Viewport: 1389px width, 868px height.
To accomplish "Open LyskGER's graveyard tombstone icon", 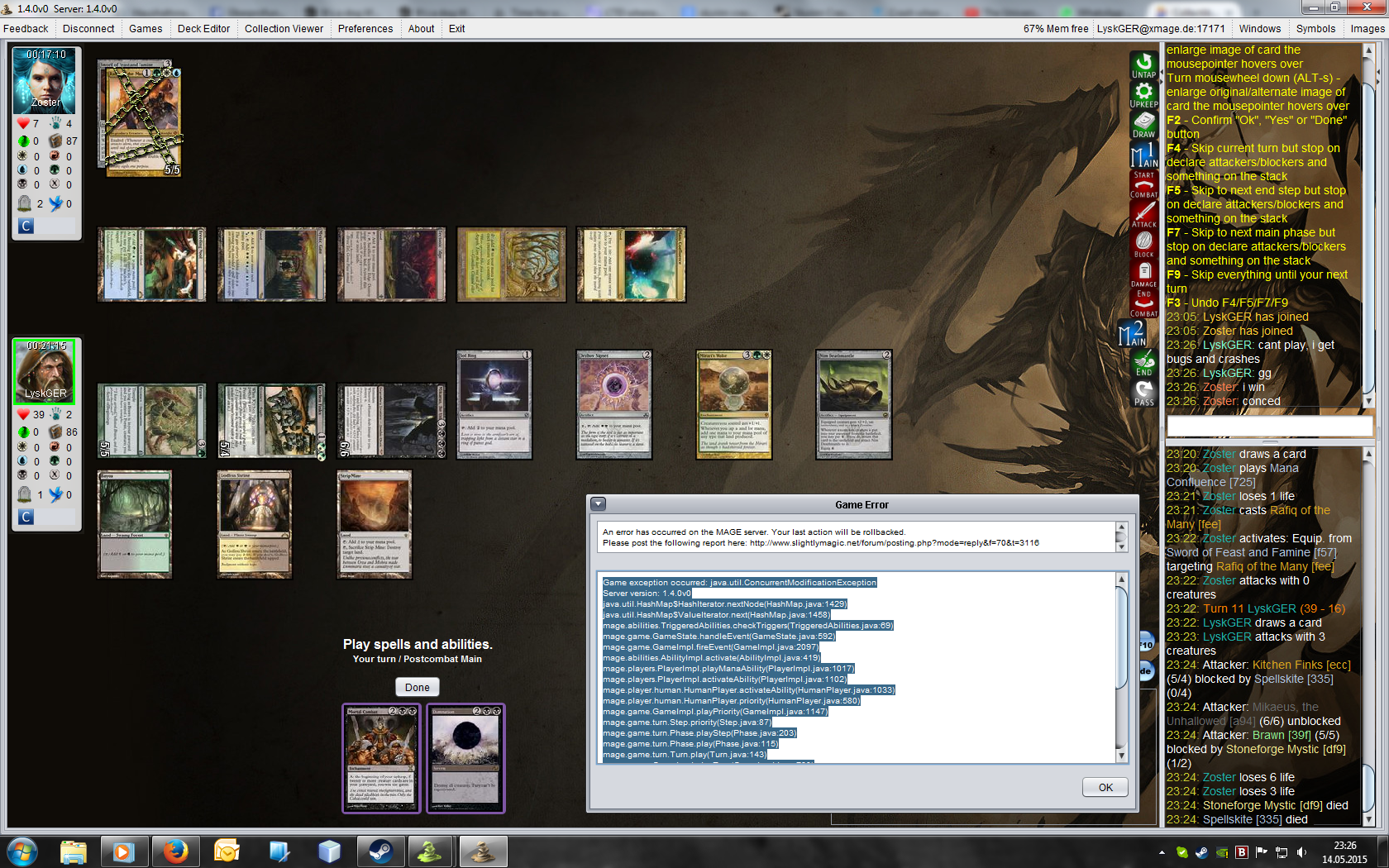I will (x=25, y=494).
